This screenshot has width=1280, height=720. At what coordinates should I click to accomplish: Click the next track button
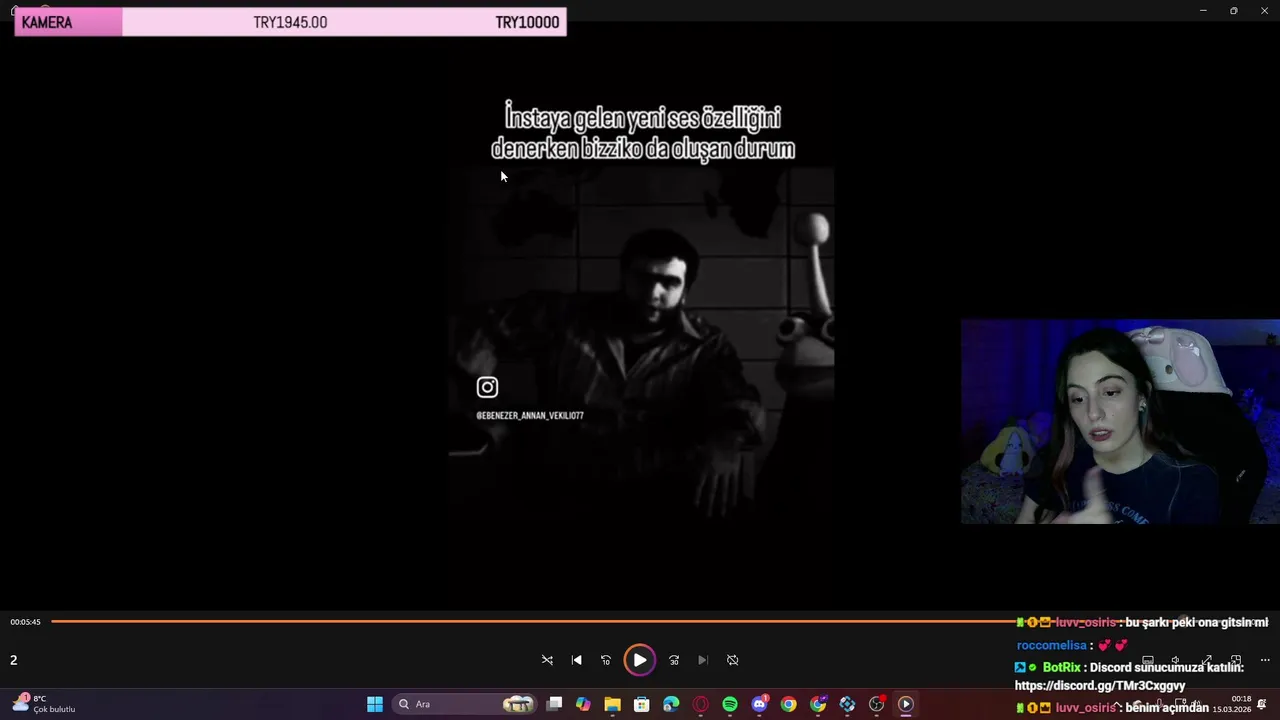[703, 660]
